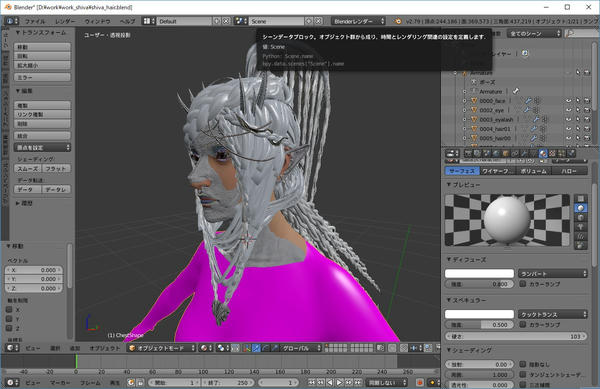Open the オブジェクトモード selector
Screen dimensions: 600x389
(x=161, y=348)
